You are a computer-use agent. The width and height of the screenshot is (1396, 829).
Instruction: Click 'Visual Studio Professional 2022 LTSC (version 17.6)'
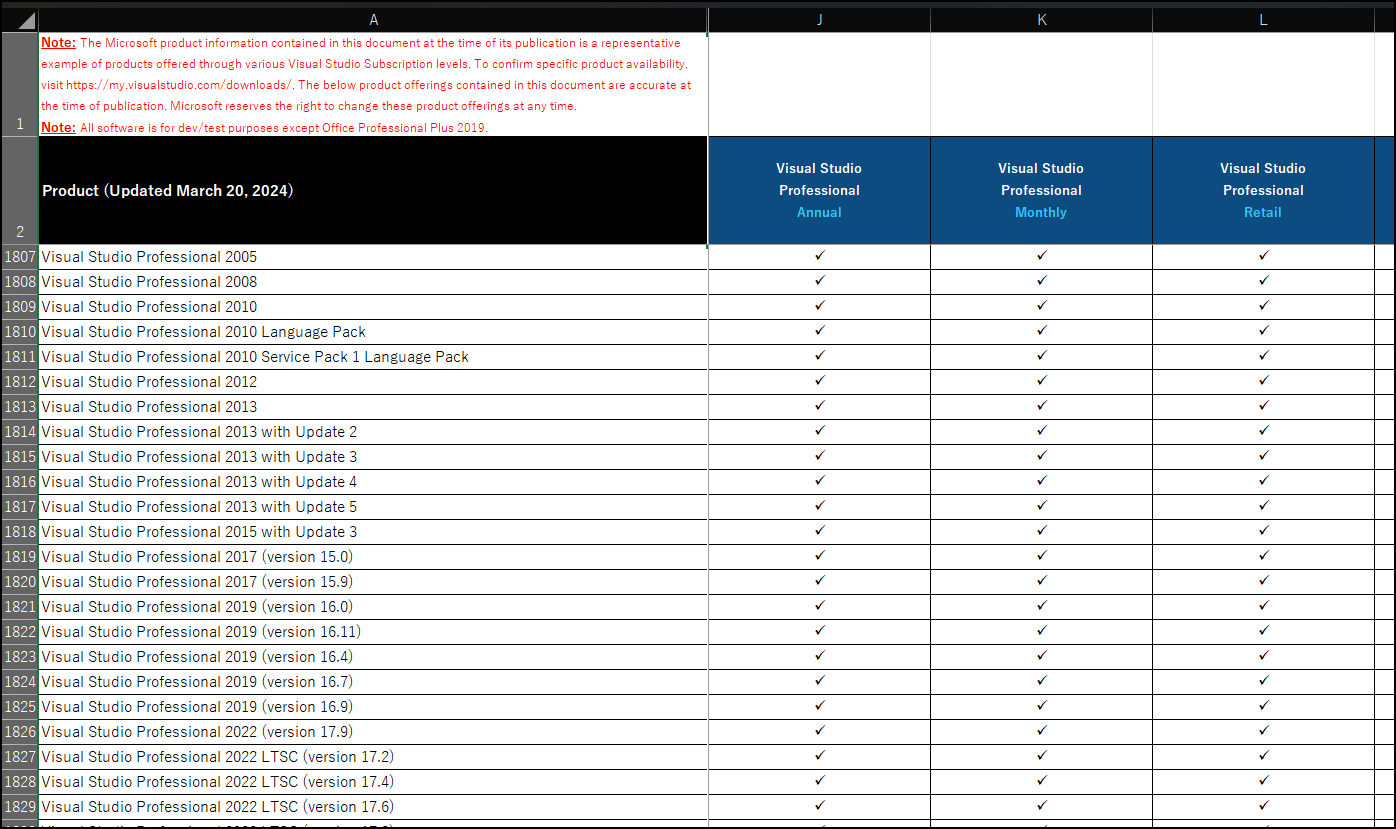373,807
